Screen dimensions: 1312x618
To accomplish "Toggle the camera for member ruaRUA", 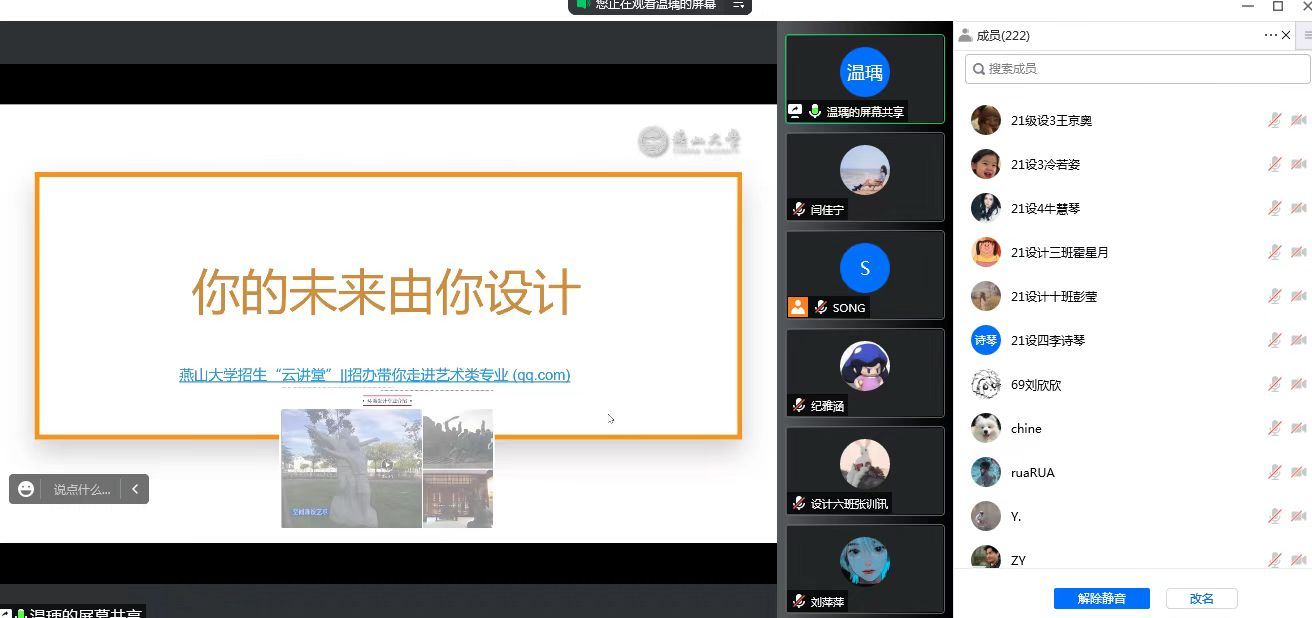I will coord(1298,472).
